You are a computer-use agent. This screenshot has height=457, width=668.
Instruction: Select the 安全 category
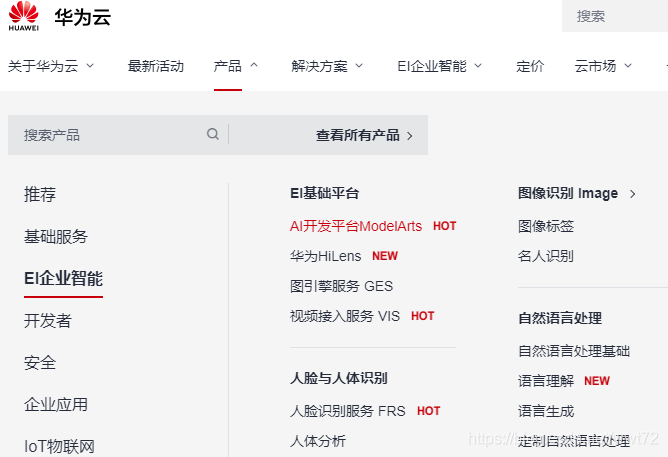pos(40,363)
